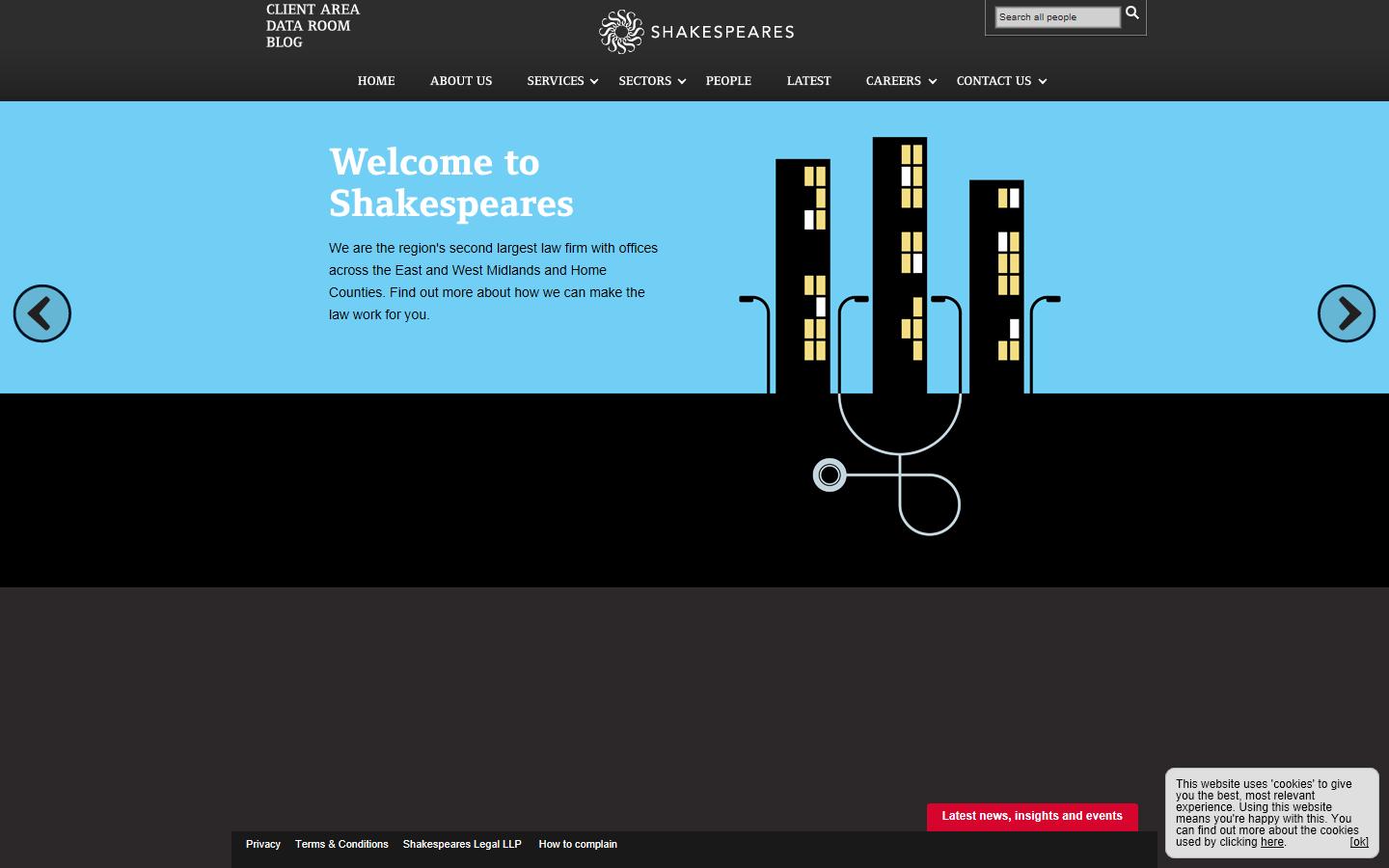
Task: Open the Contact Us dropdown
Action: click(994, 81)
